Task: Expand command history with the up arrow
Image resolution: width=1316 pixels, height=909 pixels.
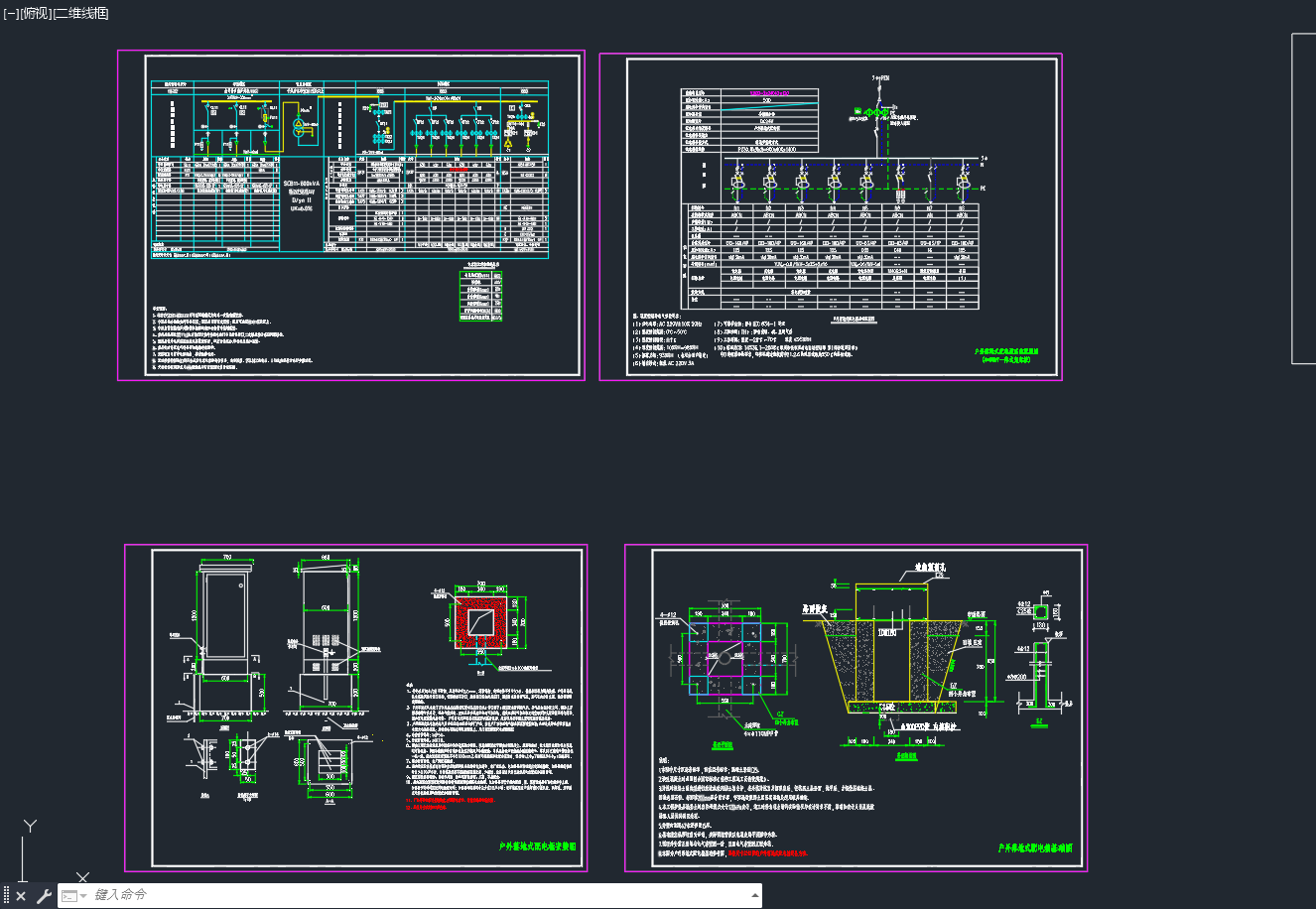Action: [x=755, y=895]
